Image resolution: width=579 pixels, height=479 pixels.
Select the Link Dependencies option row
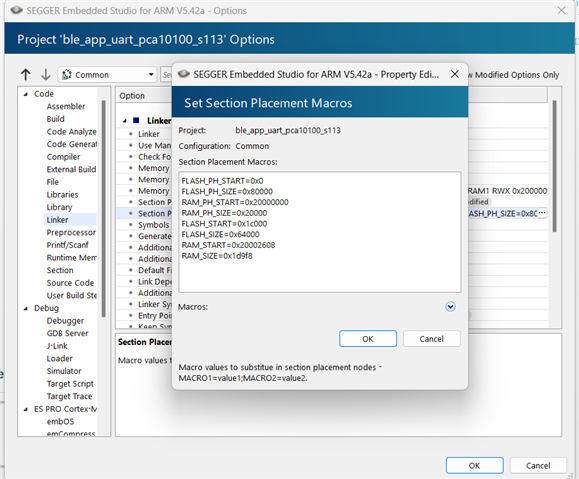pyautogui.click(x=155, y=281)
